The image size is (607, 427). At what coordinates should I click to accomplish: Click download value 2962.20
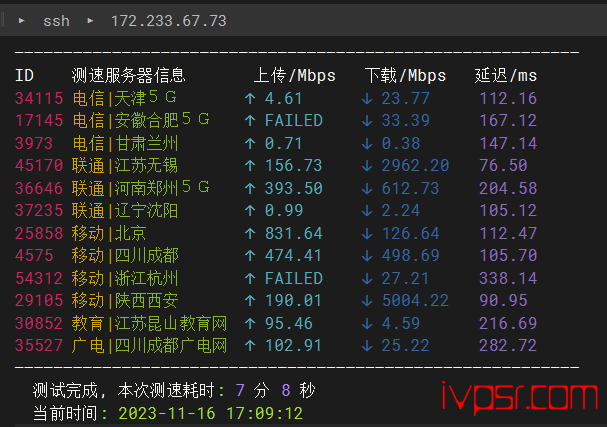[415, 166]
